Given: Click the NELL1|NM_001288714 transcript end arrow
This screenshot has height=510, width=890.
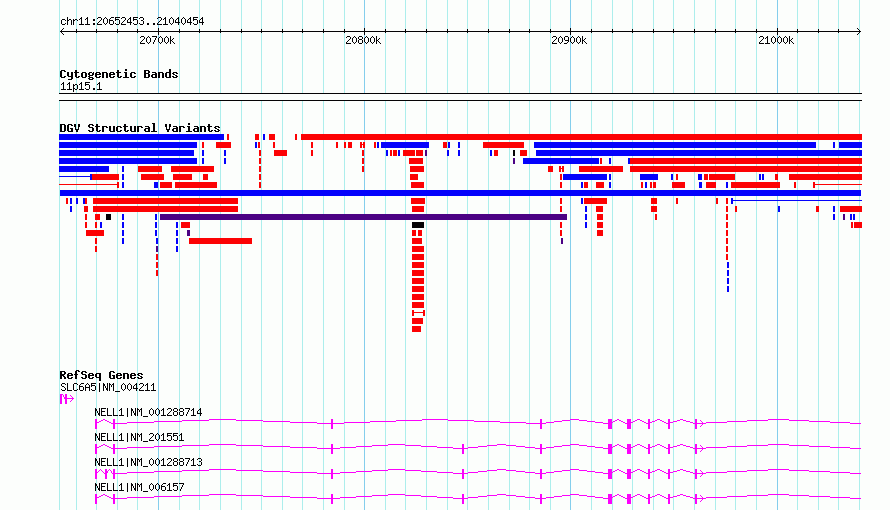Looking at the screenshot, I should click(700, 424).
